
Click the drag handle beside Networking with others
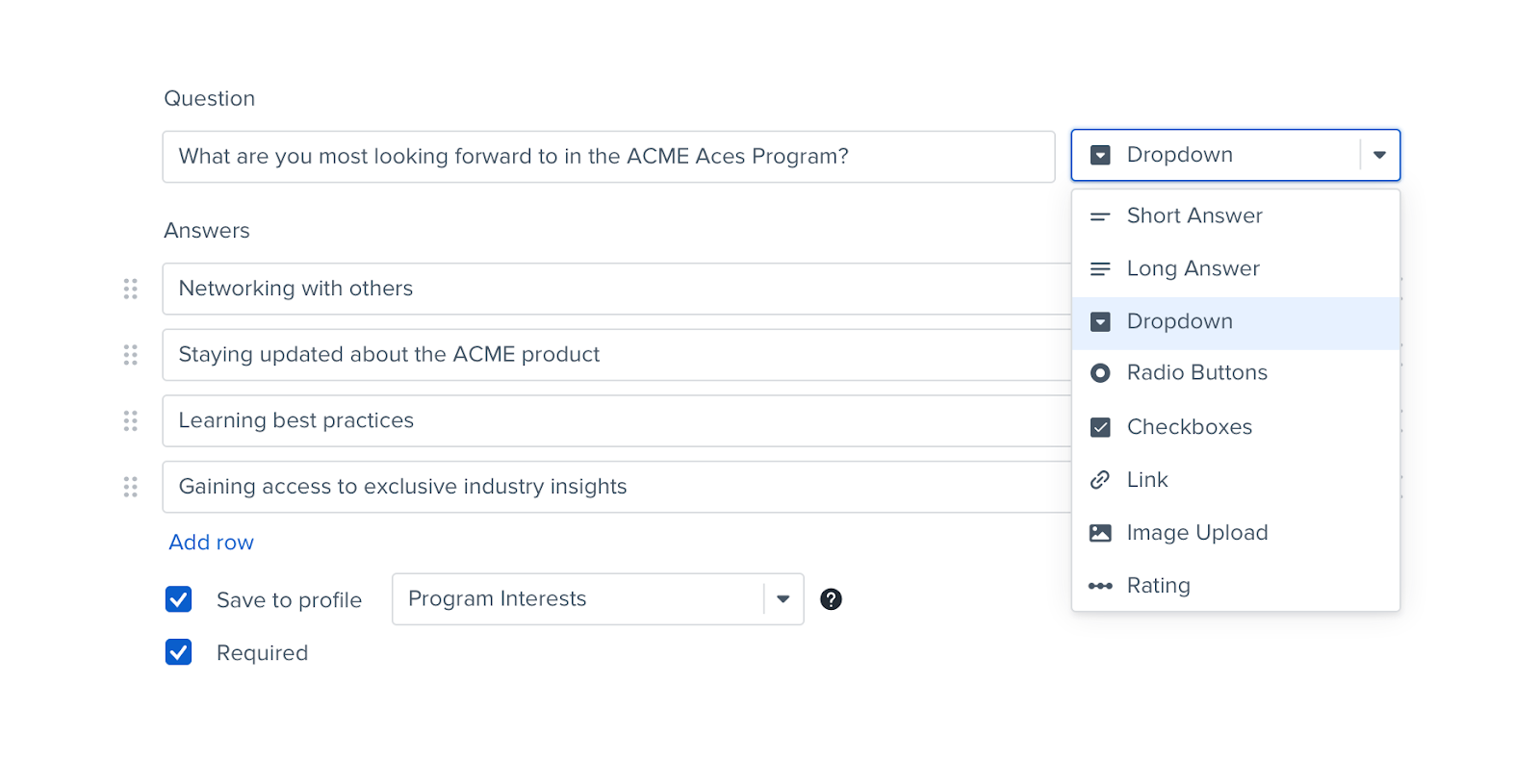tap(131, 289)
